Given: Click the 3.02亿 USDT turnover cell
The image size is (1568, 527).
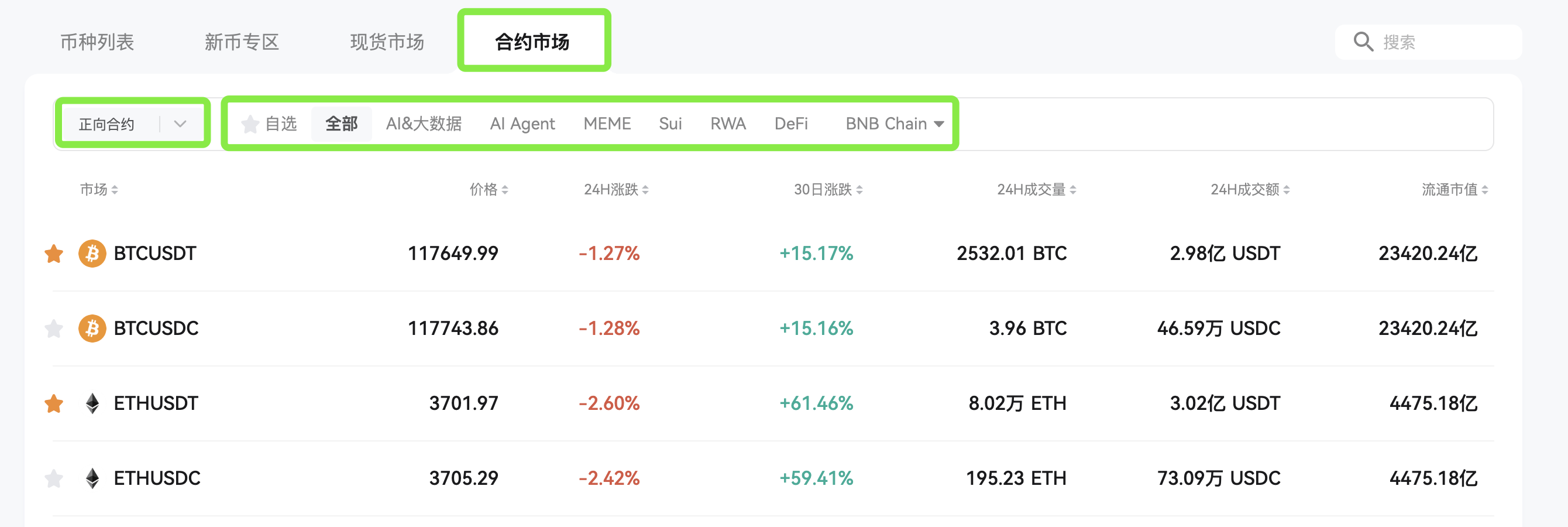Looking at the screenshot, I should pyautogui.click(x=1225, y=403).
